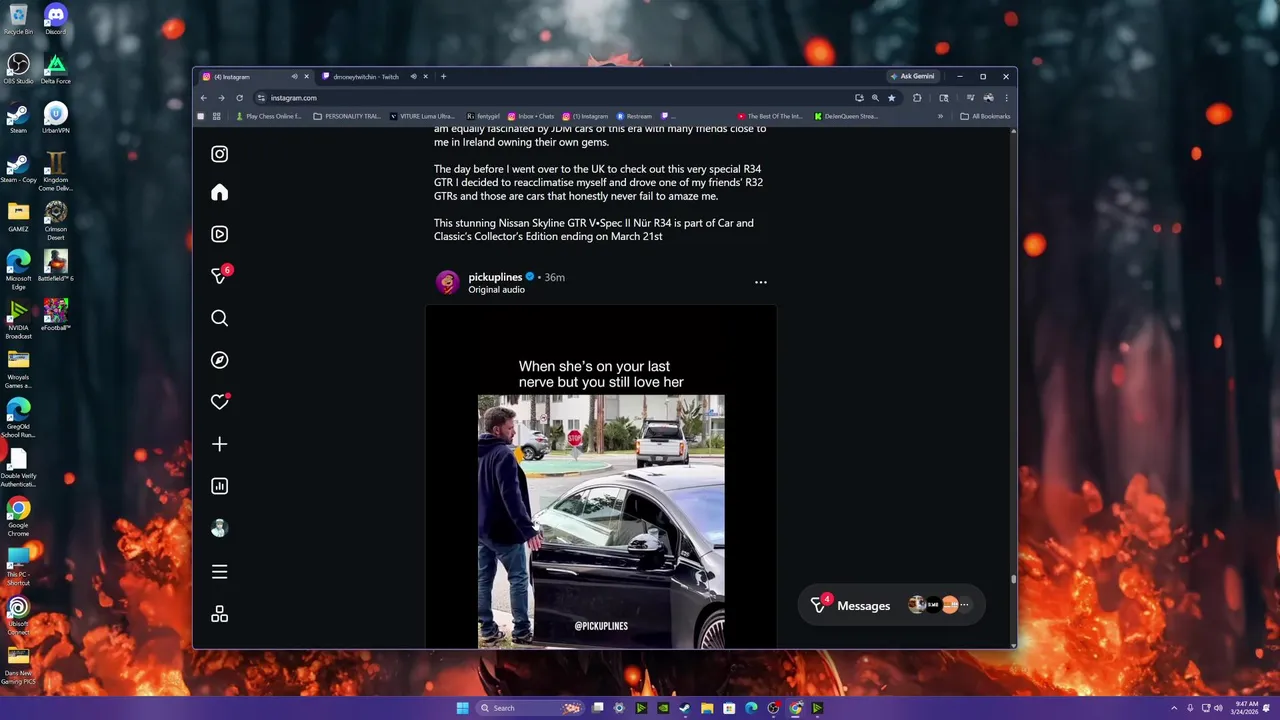Open pickuplines profile from username

tap(495, 277)
